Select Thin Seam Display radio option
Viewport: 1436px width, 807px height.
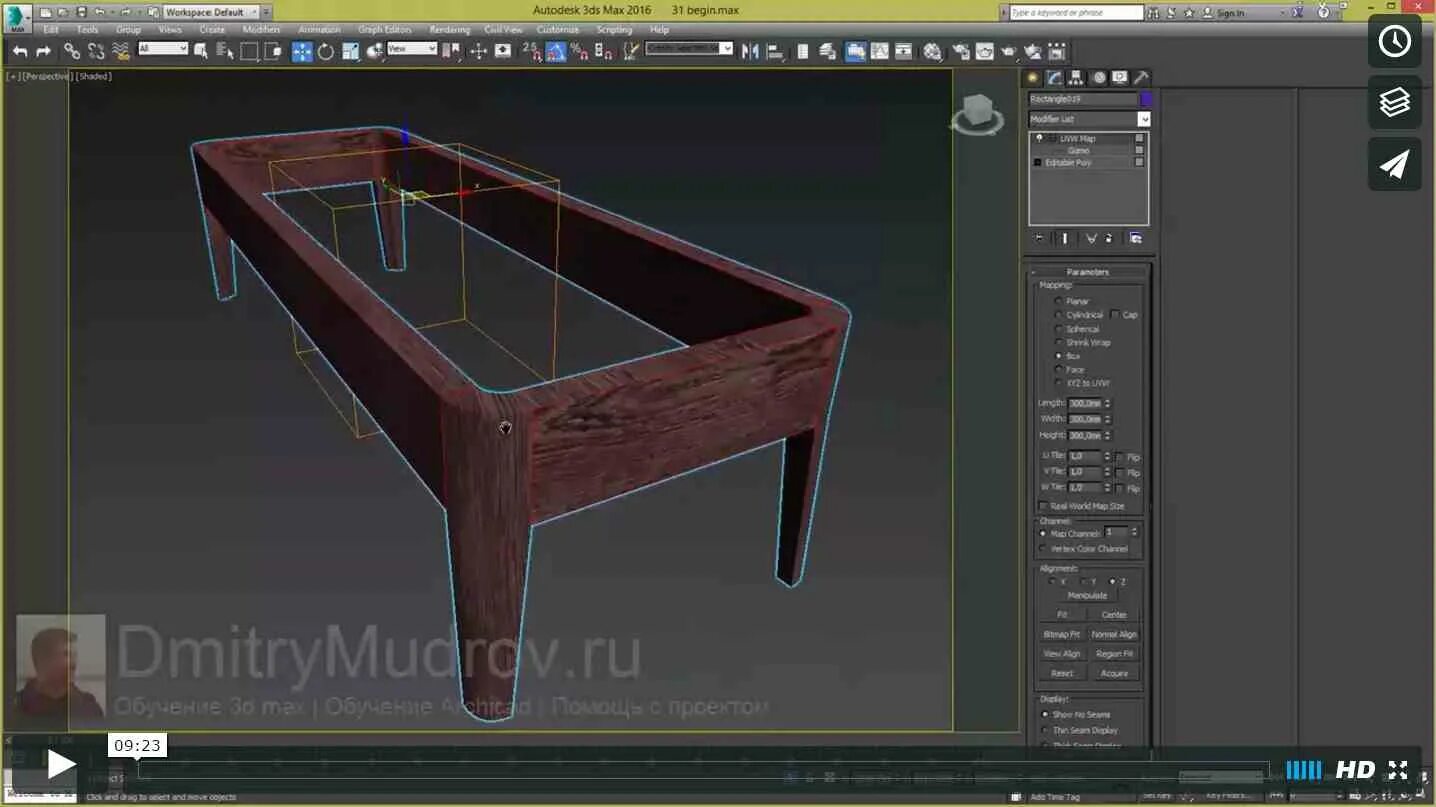[x=1046, y=730]
